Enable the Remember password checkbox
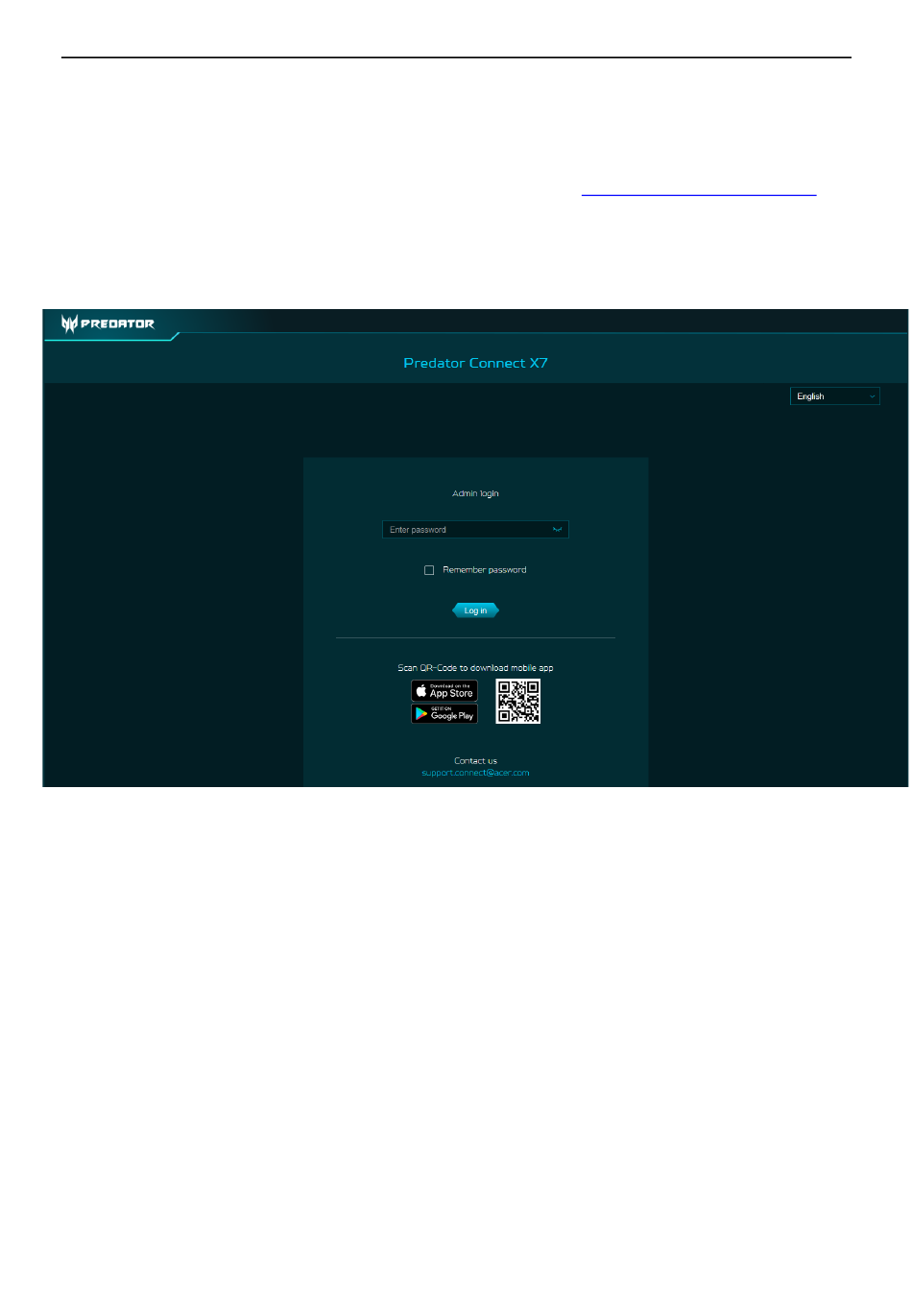Image resolution: width=912 pixels, height=1316 pixels. tap(429, 570)
